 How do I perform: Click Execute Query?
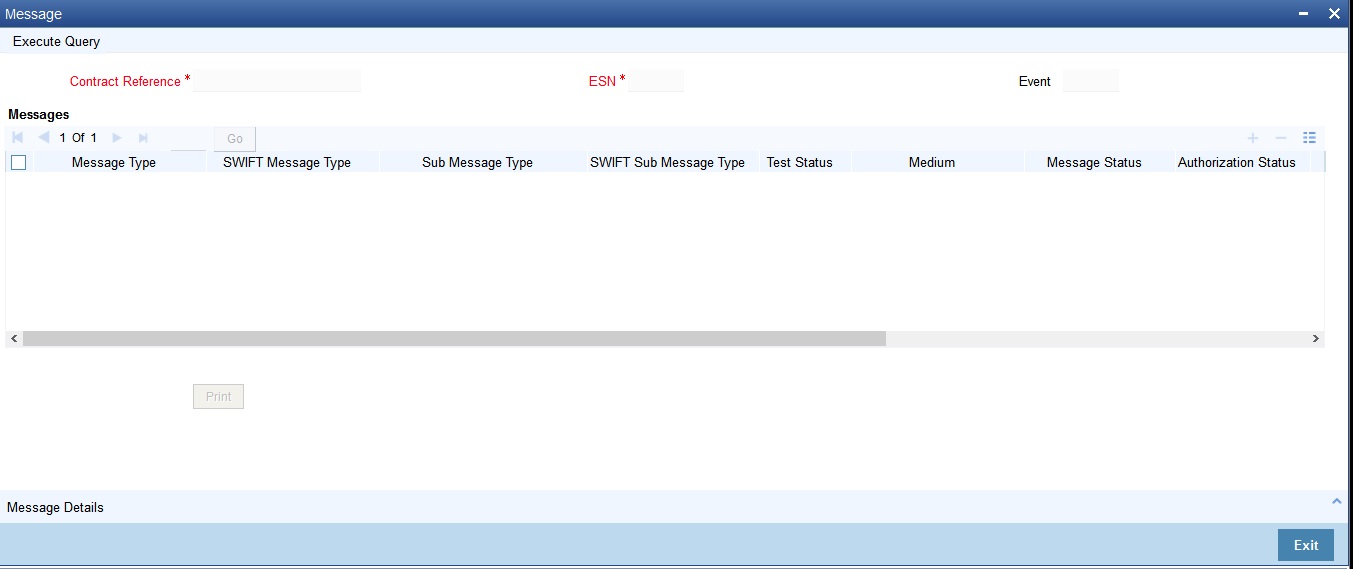tap(56, 42)
